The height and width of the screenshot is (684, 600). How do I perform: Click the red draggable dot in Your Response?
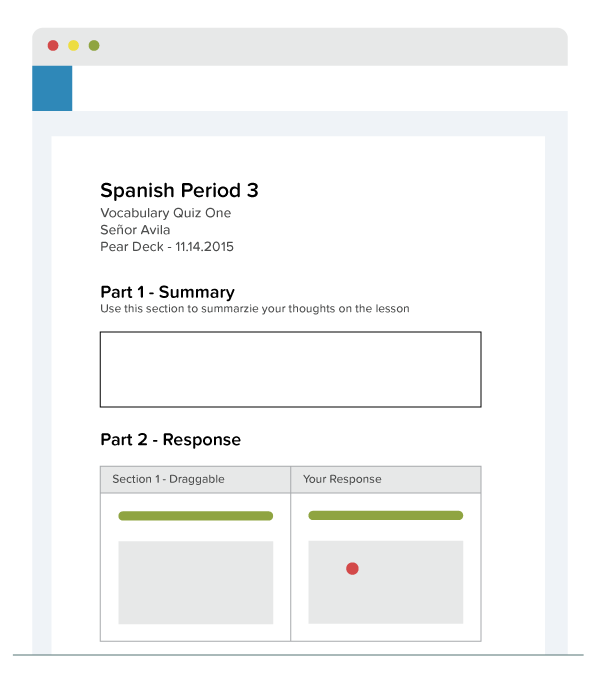(x=352, y=568)
